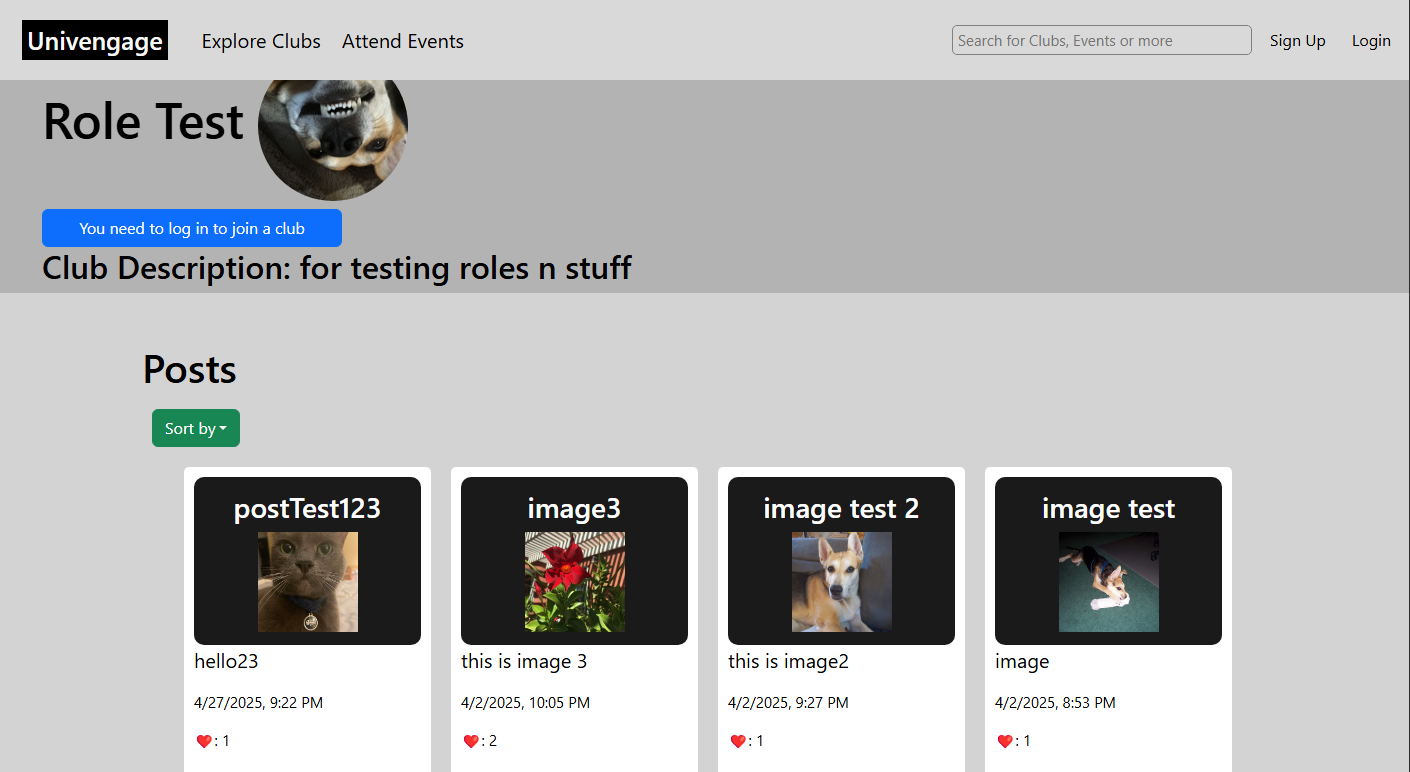Viewport: 1410px width, 772px height.
Task: Tap the heart under image test 2
Action: coord(738,741)
